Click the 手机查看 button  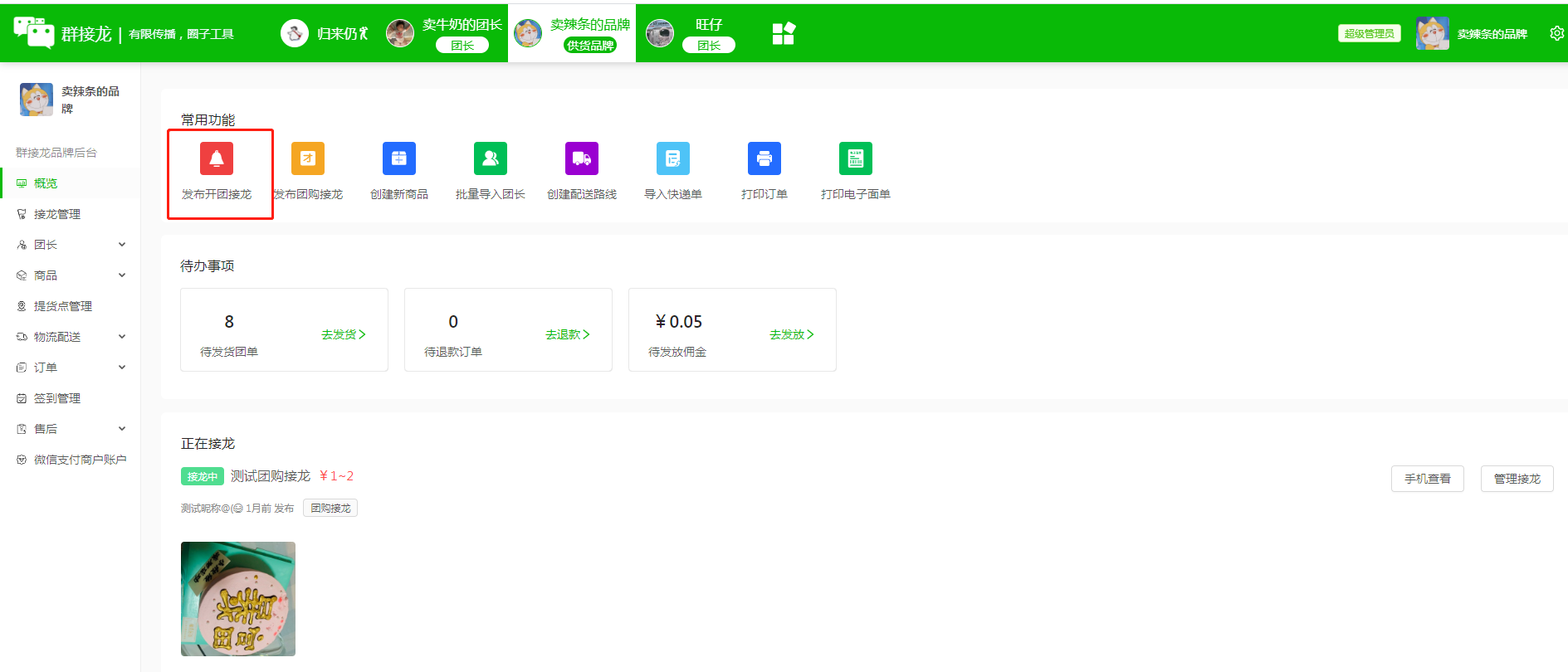pyautogui.click(x=1428, y=479)
